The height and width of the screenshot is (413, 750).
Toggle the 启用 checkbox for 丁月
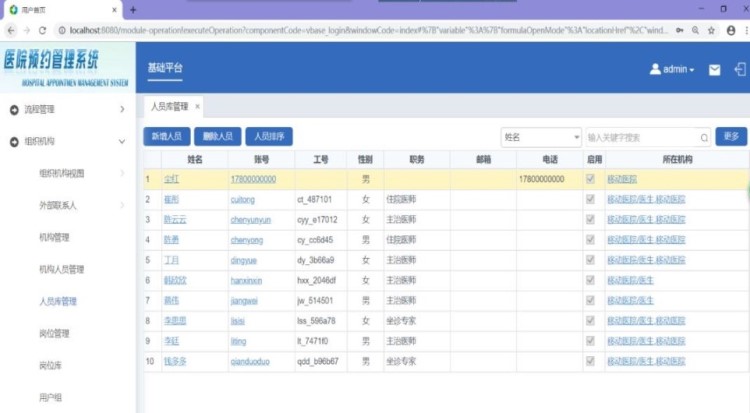[x=590, y=260]
